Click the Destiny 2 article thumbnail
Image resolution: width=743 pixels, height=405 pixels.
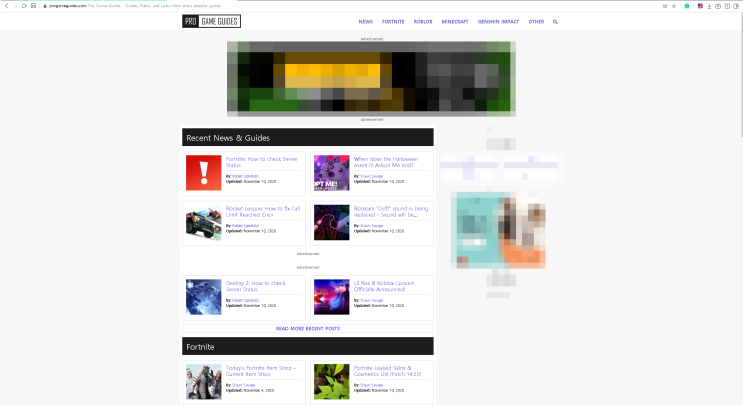(203, 297)
